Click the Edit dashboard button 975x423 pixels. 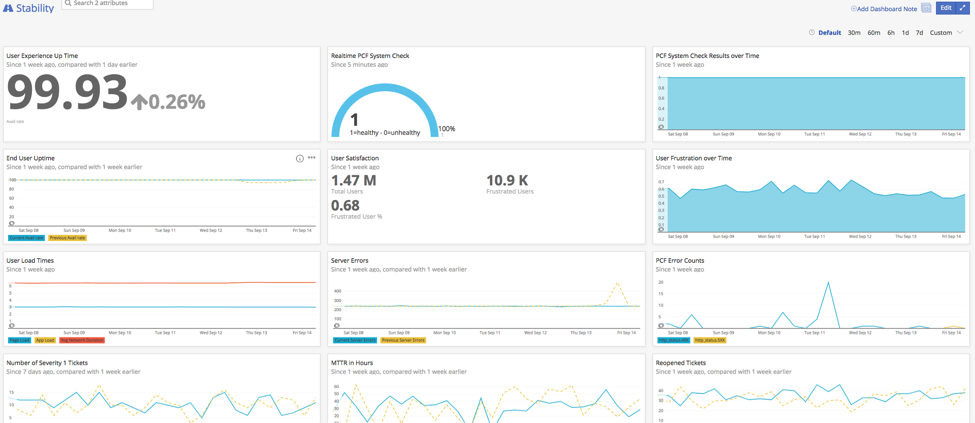click(x=945, y=8)
